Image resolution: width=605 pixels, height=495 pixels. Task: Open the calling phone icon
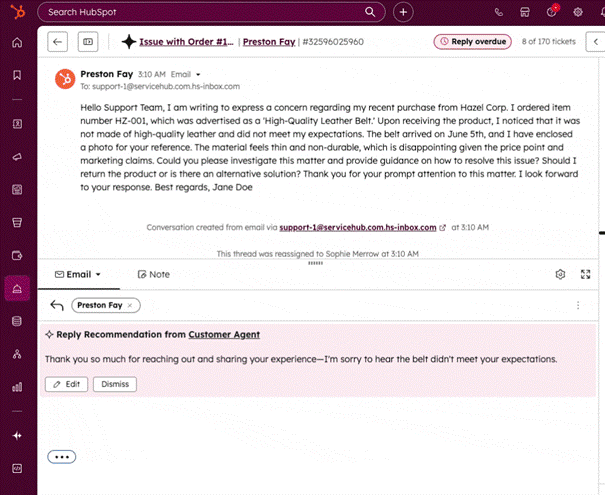pyautogui.click(x=499, y=12)
